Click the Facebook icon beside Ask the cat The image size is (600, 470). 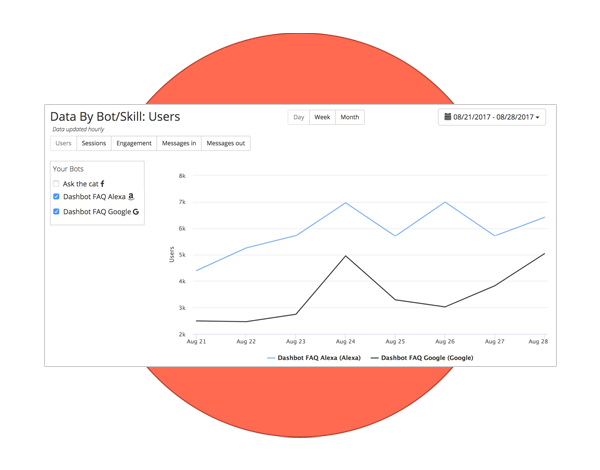pyautogui.click(x=102, y=184)
